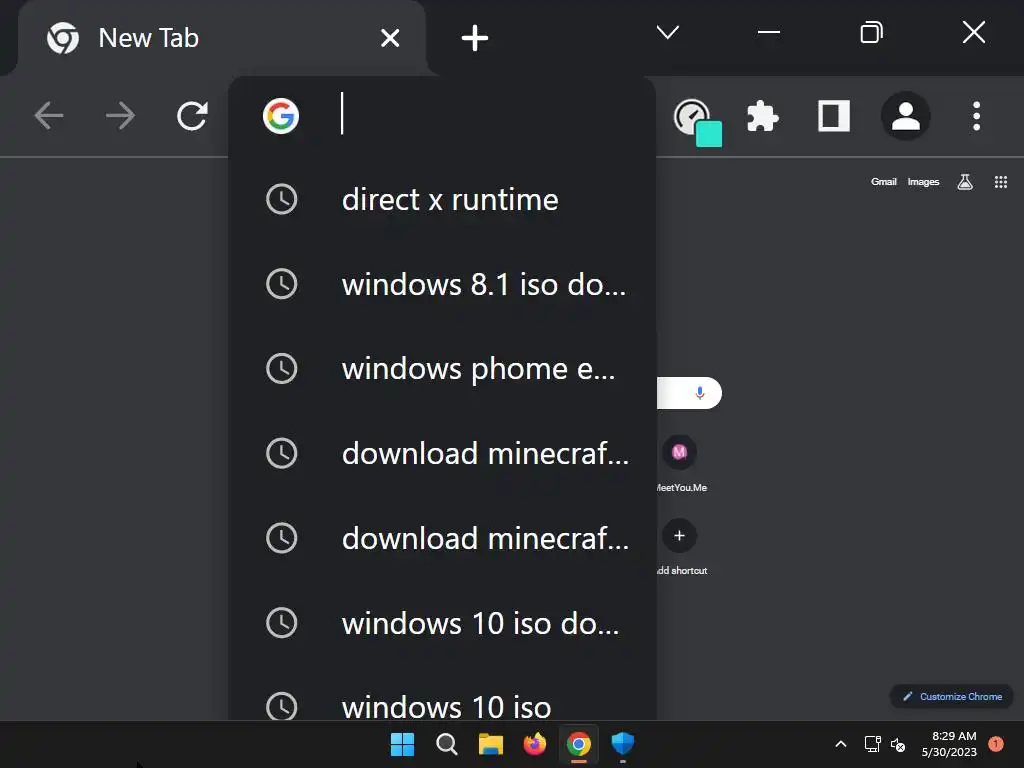Show hidden tray icons chevron
1024x768 pixels.
pyautogui.click(x=841, y=744)
